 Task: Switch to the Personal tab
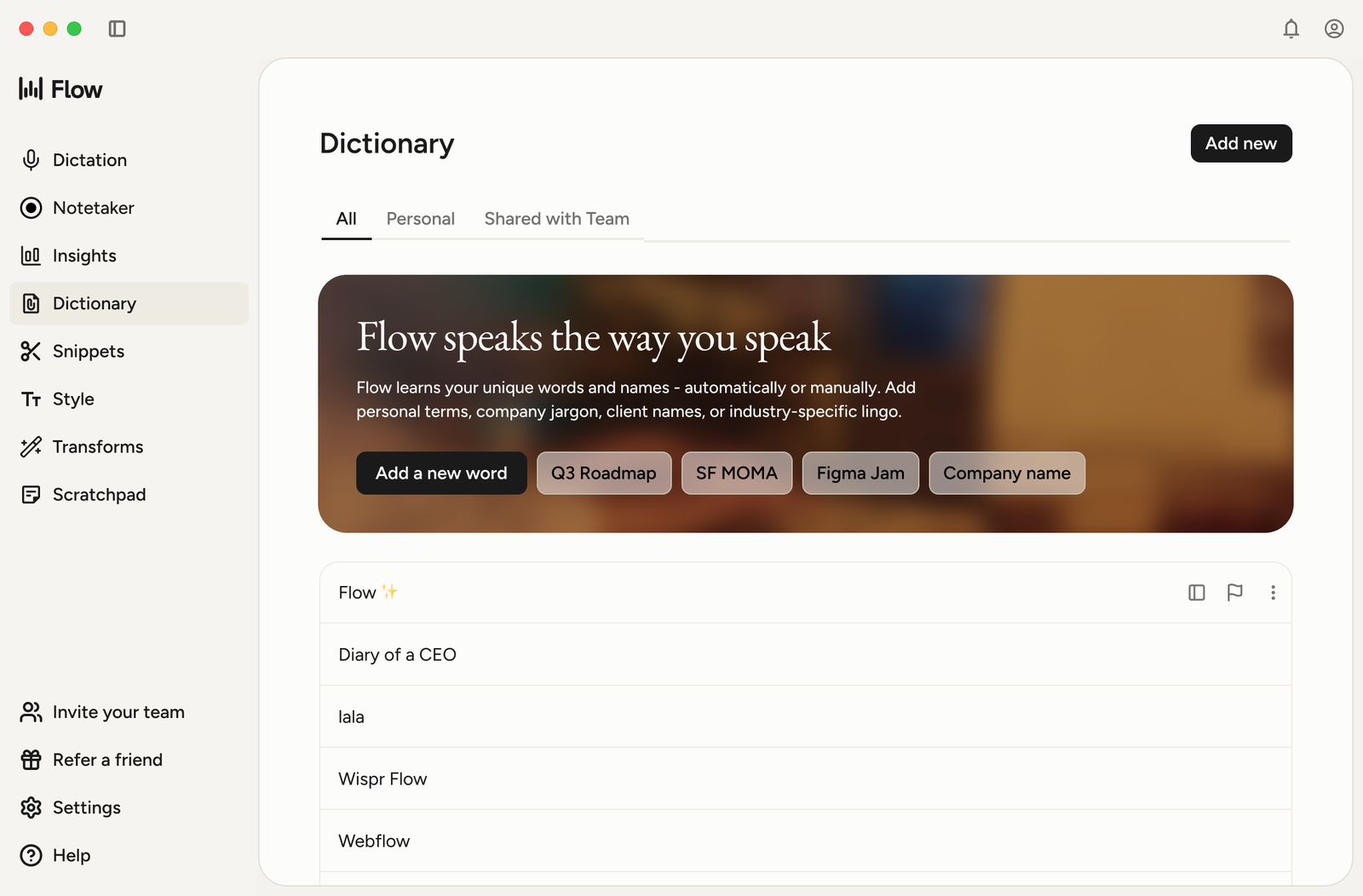point(421,219)
